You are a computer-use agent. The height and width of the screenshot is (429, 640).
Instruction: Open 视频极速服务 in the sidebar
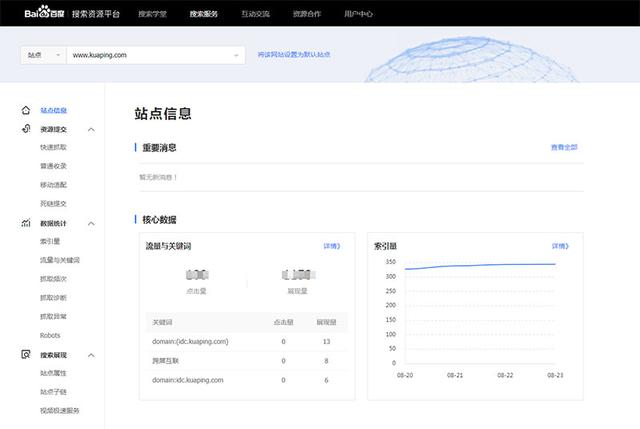[x=60, y=411]
